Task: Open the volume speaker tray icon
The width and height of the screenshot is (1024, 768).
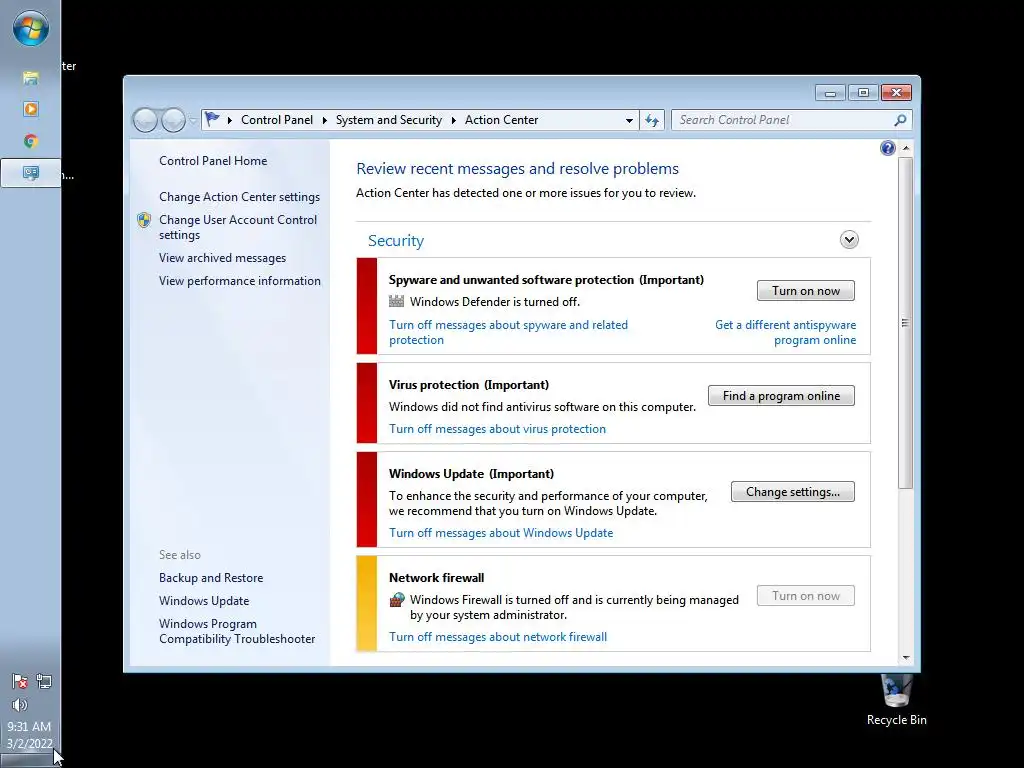Action: tap(20, 705)
